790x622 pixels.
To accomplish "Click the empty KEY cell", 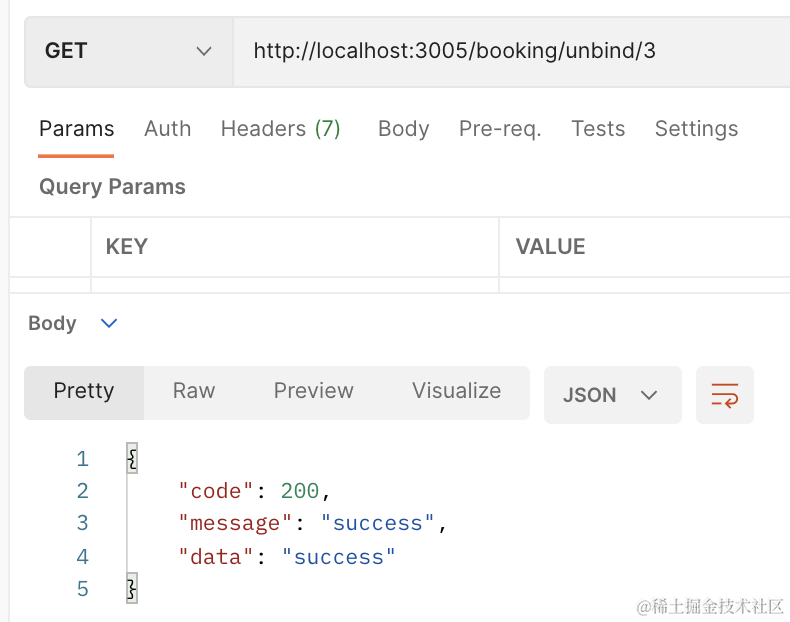I will pos(294,285).
